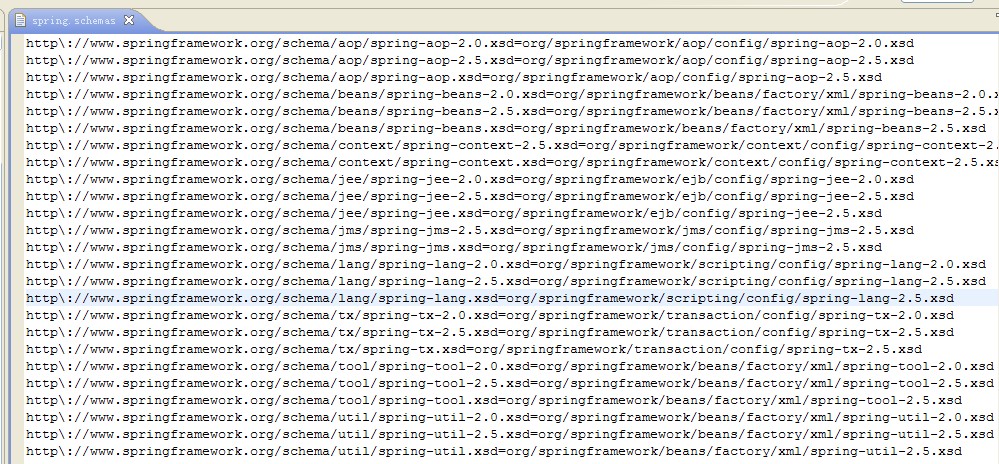Click the line keyed schema/lang/spring-lang-2.5.xsd
999x464 pixels.
pyautogui.click(x=506, y=281)
